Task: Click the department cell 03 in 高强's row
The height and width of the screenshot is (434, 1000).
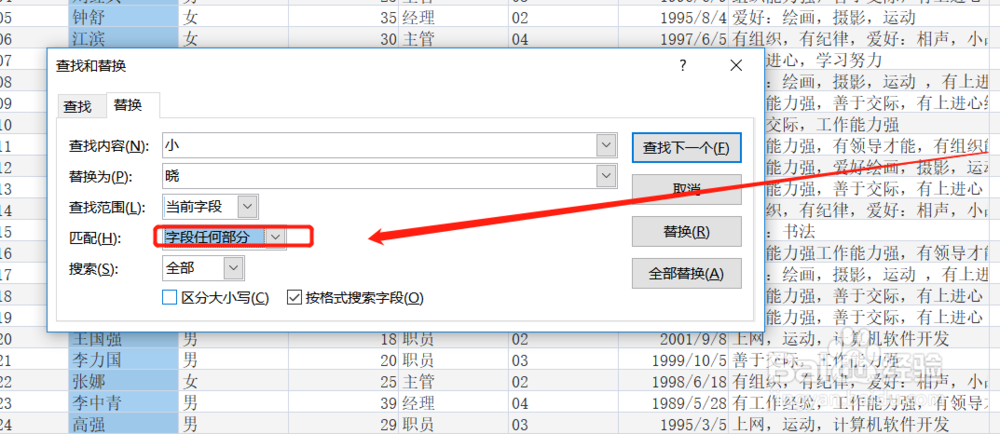Action: point(565,424)
